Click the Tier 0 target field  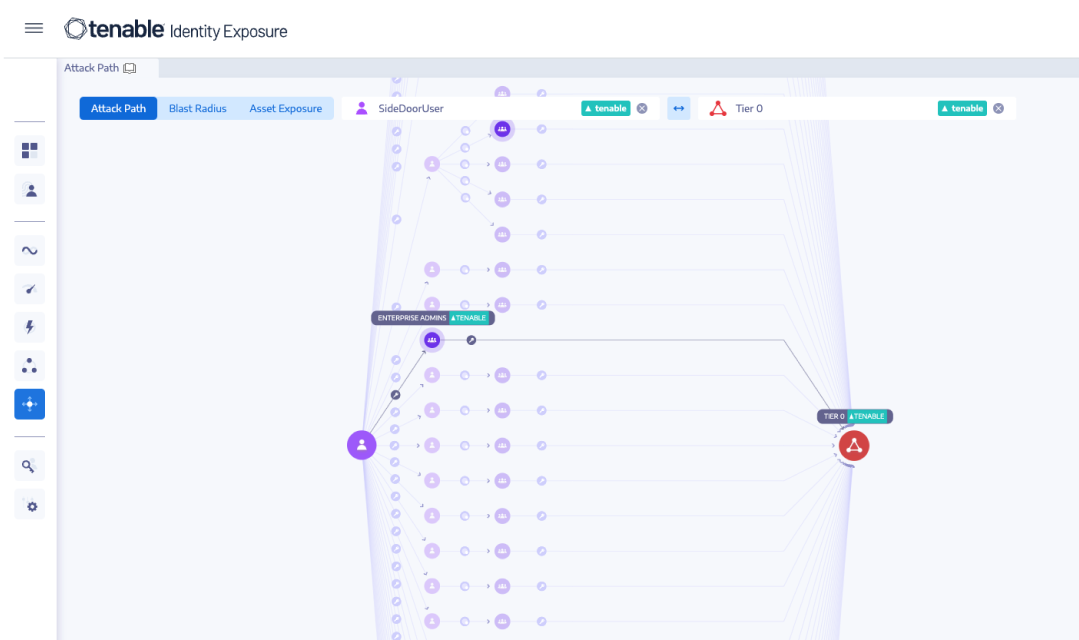point(857,108)
